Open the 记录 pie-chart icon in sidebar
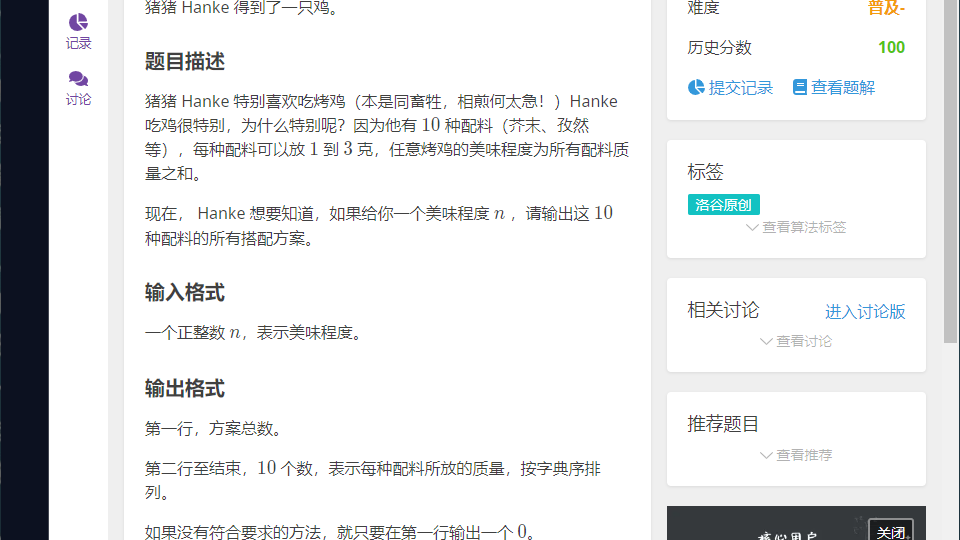This screenshot has width=960, height=540. click(x=78, y=23)
